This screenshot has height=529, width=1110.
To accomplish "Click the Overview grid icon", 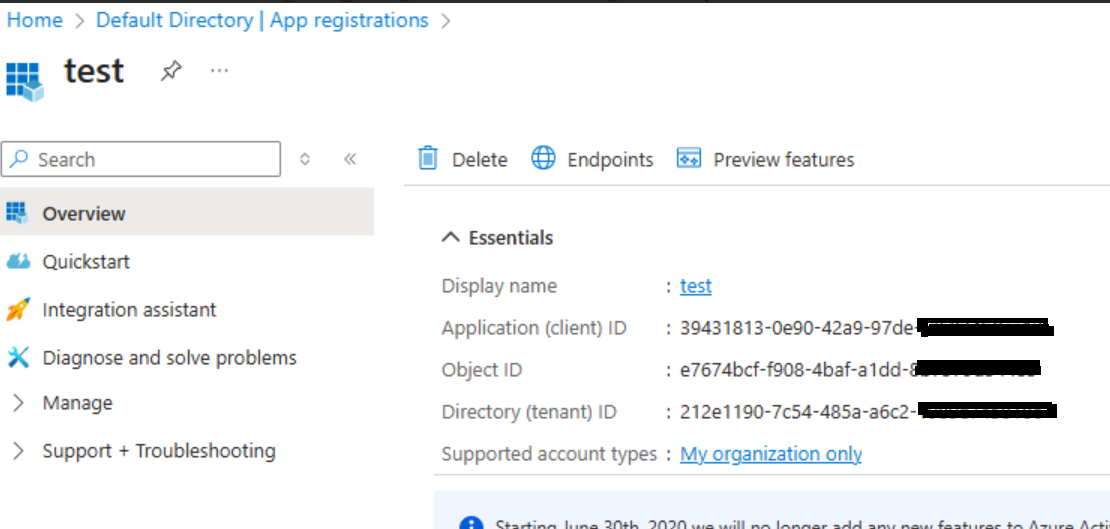I will click(x=16, y=212).
